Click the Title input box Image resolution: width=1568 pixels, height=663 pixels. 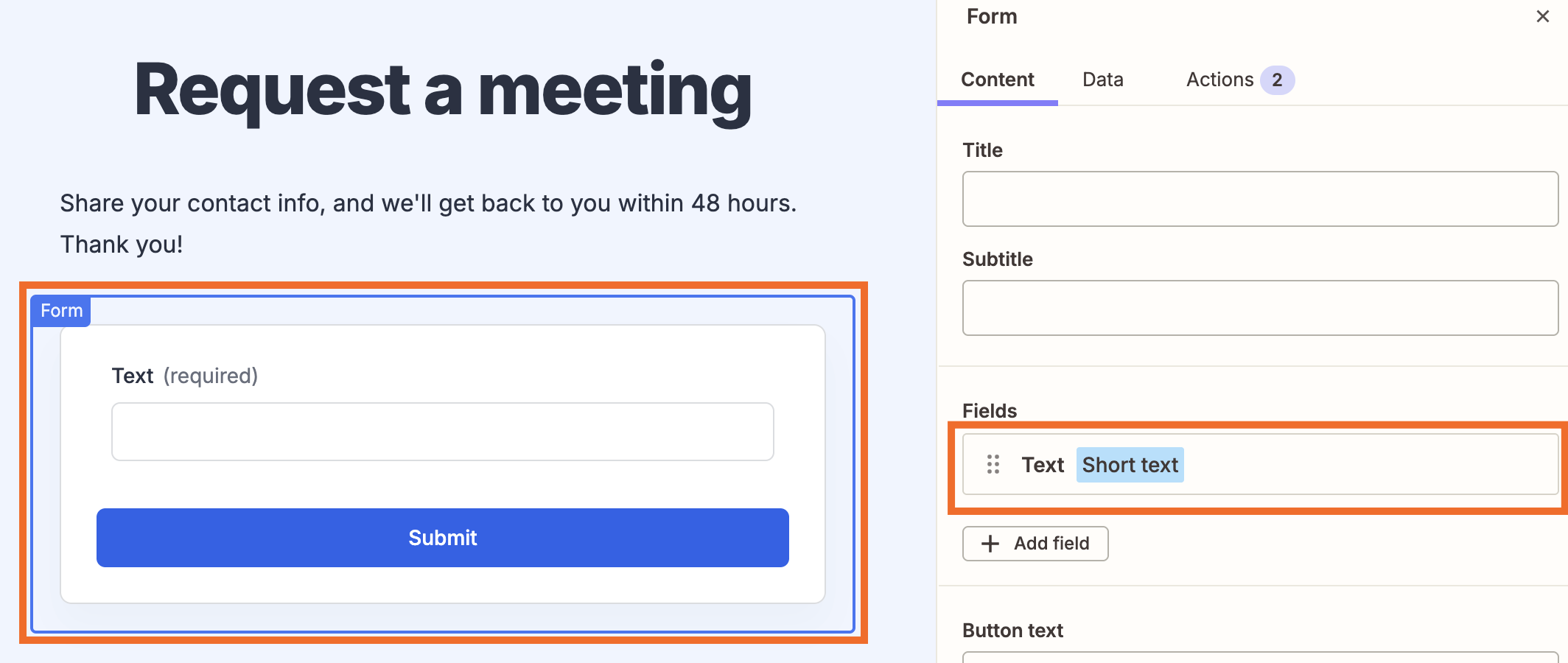pyautogui.click(x=1259, y=198)
